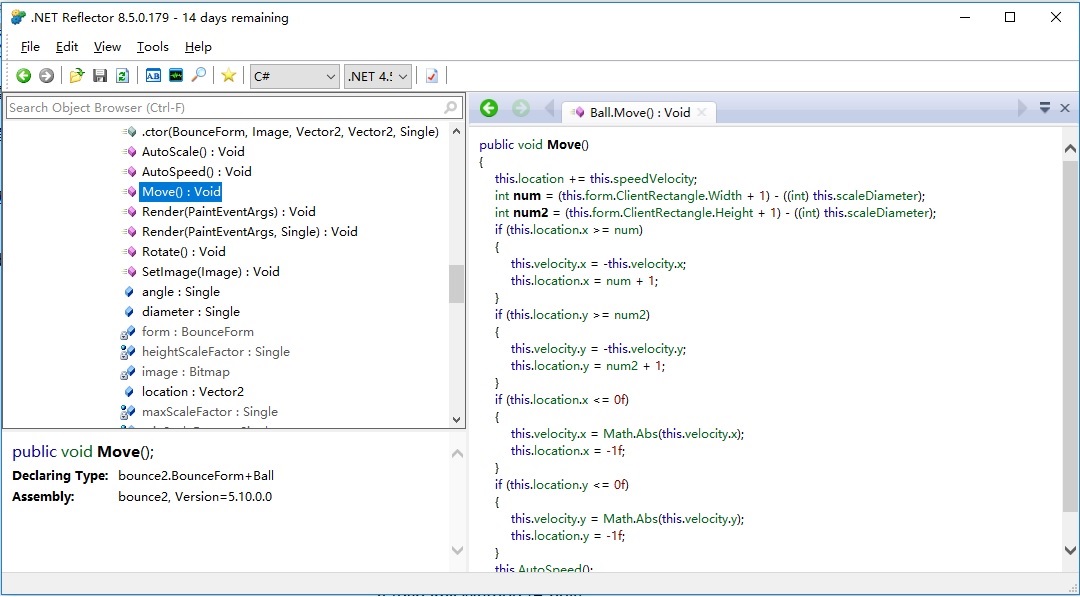Close the Ball.Move() : Void tab

[x=702, y=113]
